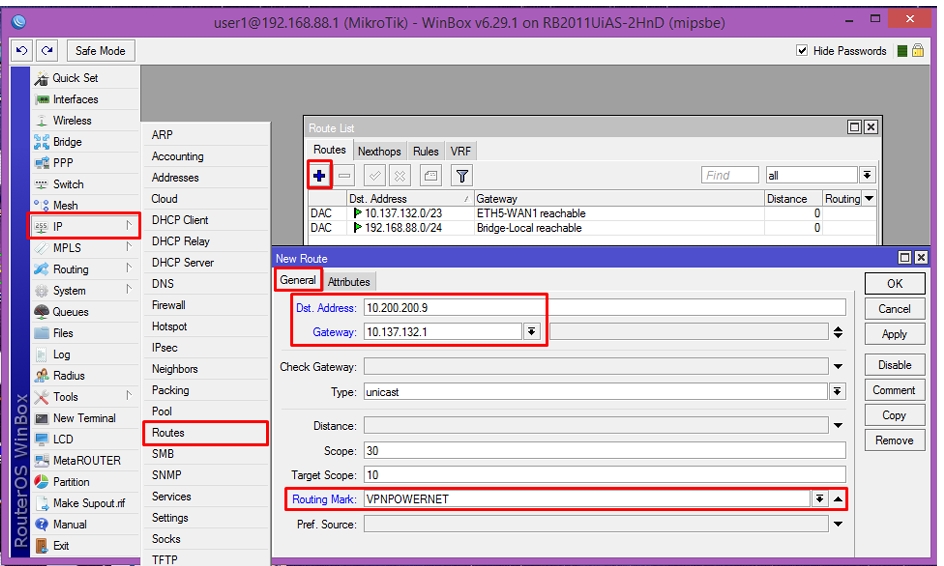The height and width of the screenshot is (566, 944).
Task: Toggle the Hide Passwords checkbox
Action: coord(801,51)
